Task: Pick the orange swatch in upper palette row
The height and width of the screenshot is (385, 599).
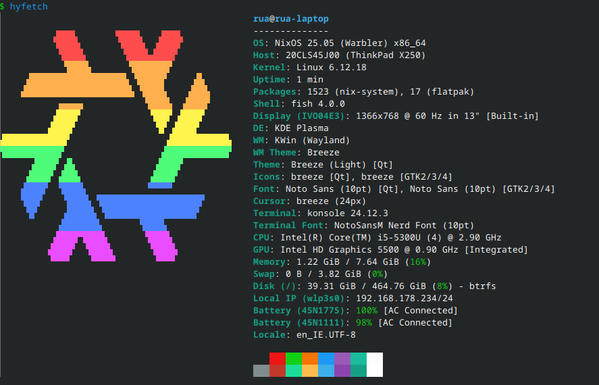Action: [x=310, y=359]
